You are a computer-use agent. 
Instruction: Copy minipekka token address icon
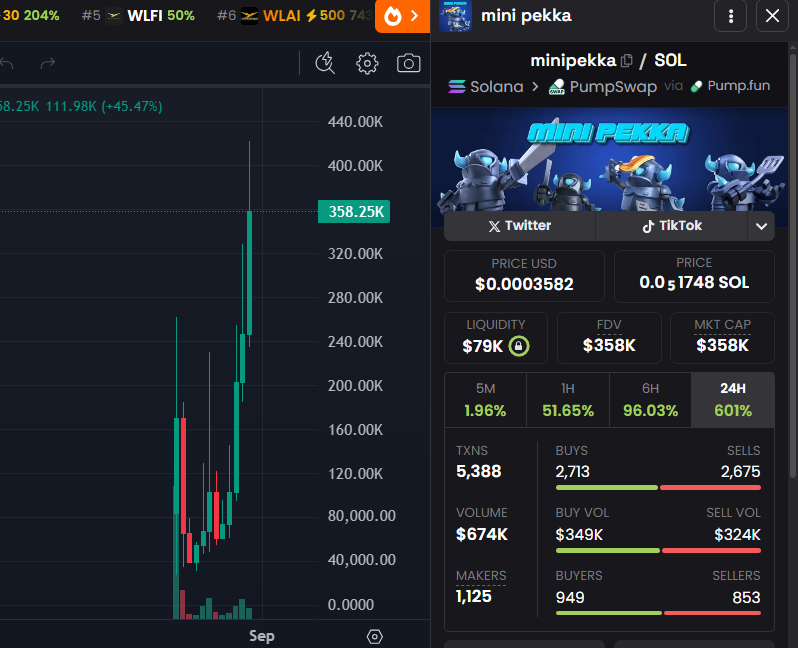point(627,61)
